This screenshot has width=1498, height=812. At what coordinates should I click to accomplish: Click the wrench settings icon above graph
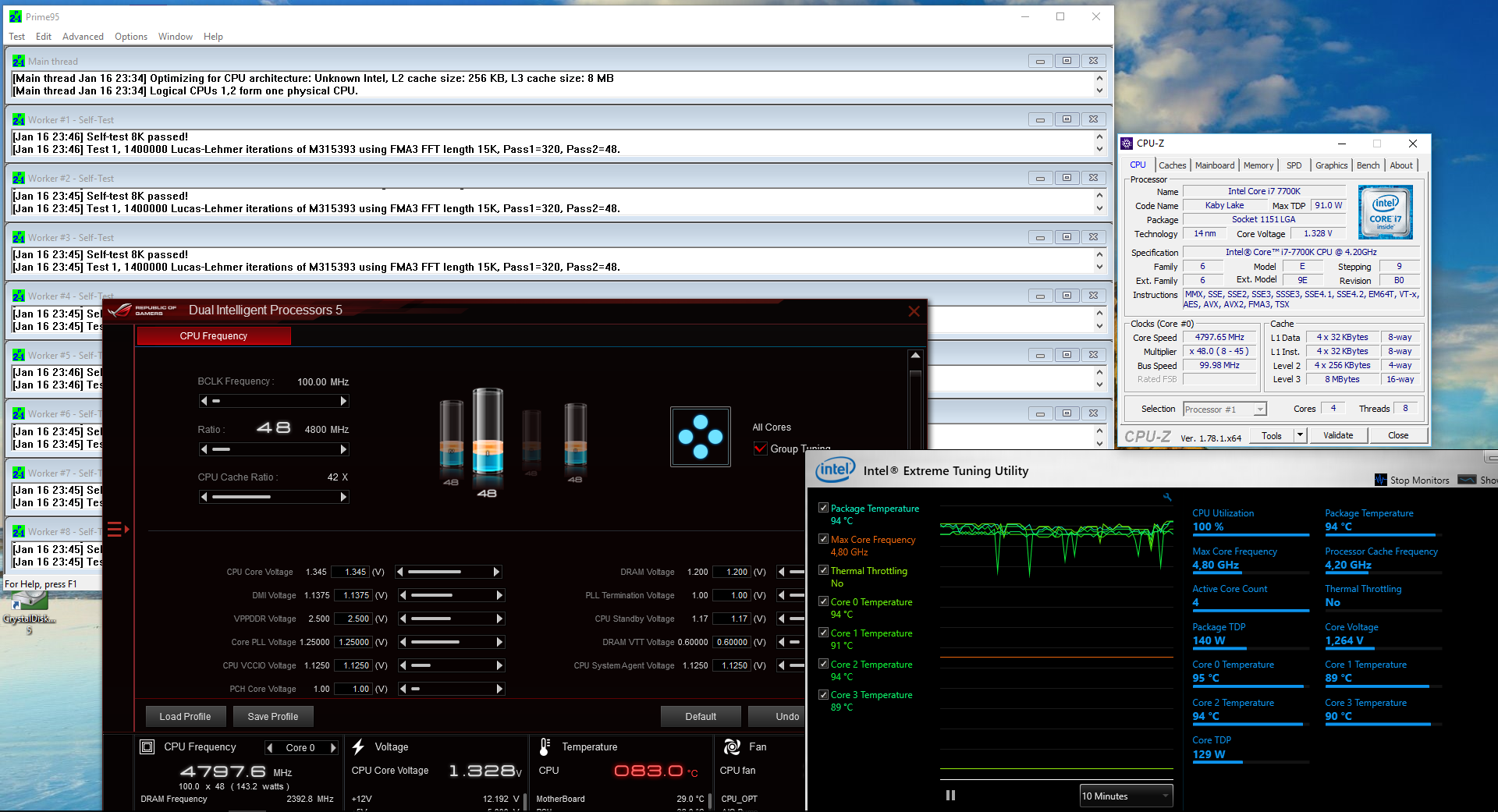click(x=1167, y=498)
